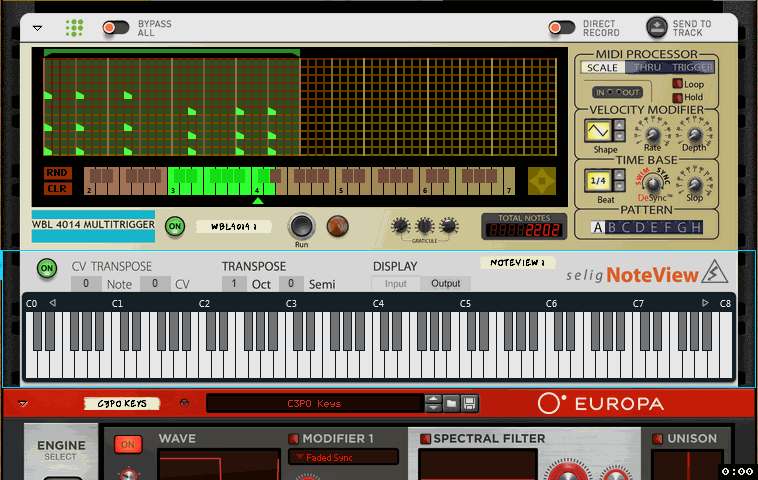Toggle the Bypass All switch
Image resolution: width=758 pixels, height=480 pixels.
[x=116, y=28]
